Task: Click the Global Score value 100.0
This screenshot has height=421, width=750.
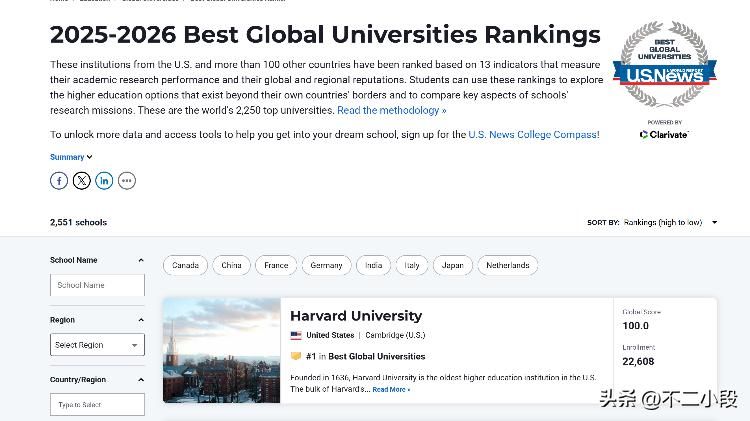Action: [635, 326]
